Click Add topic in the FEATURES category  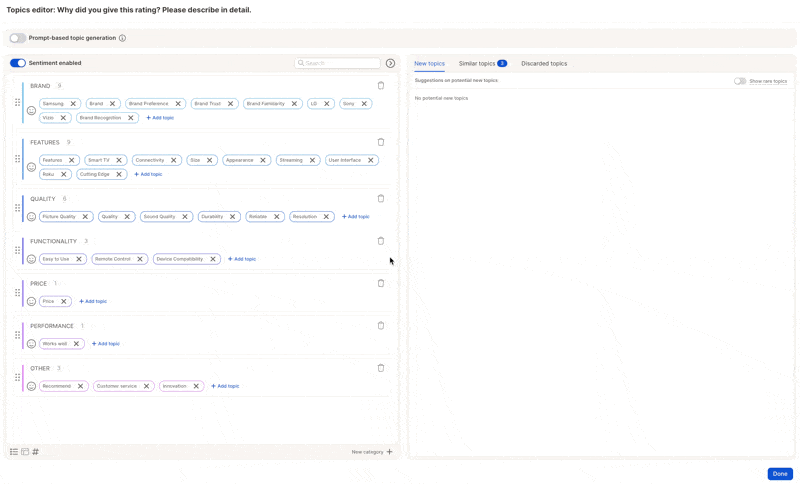coord(148,174)
